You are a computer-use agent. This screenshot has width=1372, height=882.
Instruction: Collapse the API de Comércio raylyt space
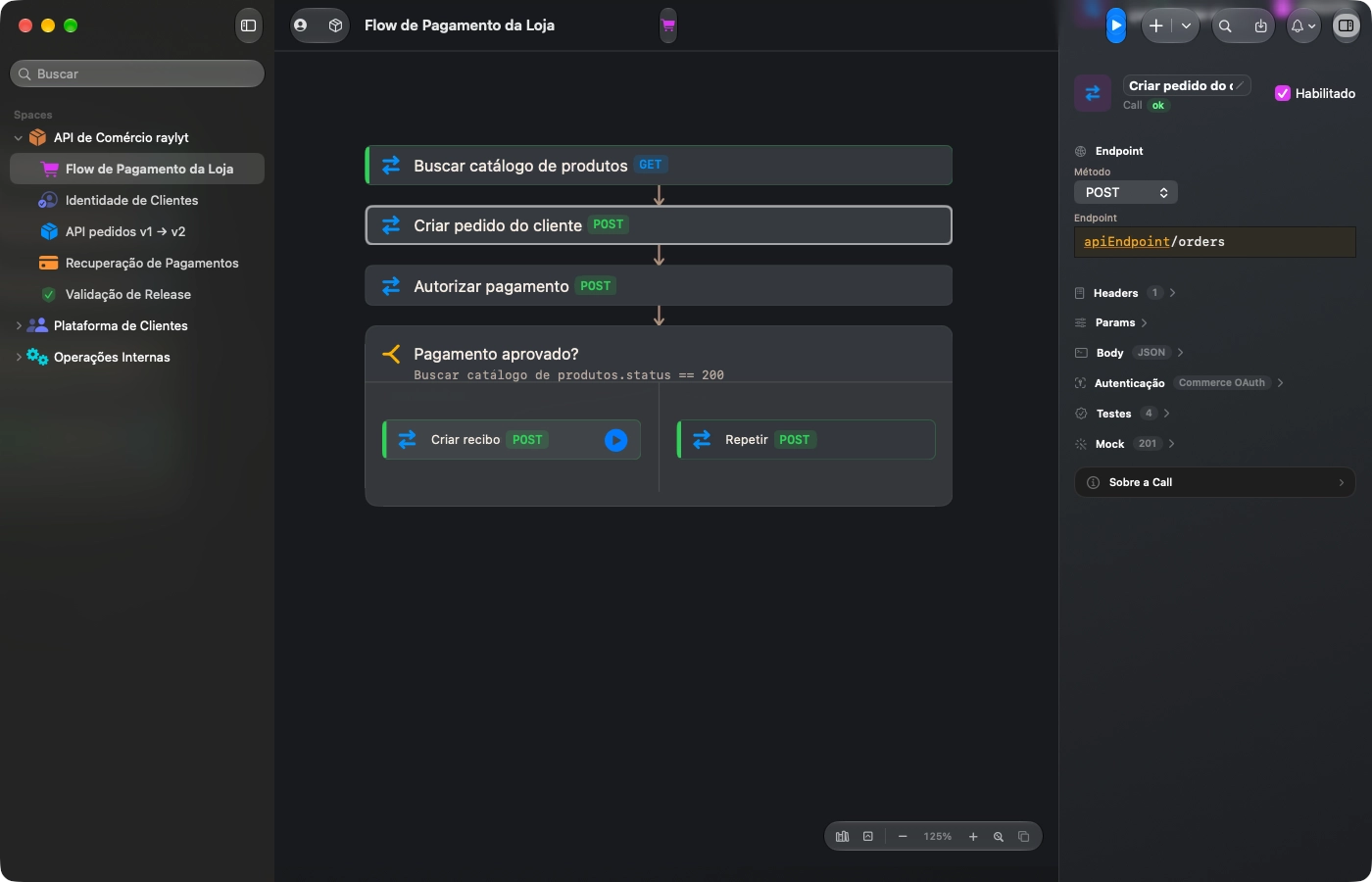[x=19, y=138]
